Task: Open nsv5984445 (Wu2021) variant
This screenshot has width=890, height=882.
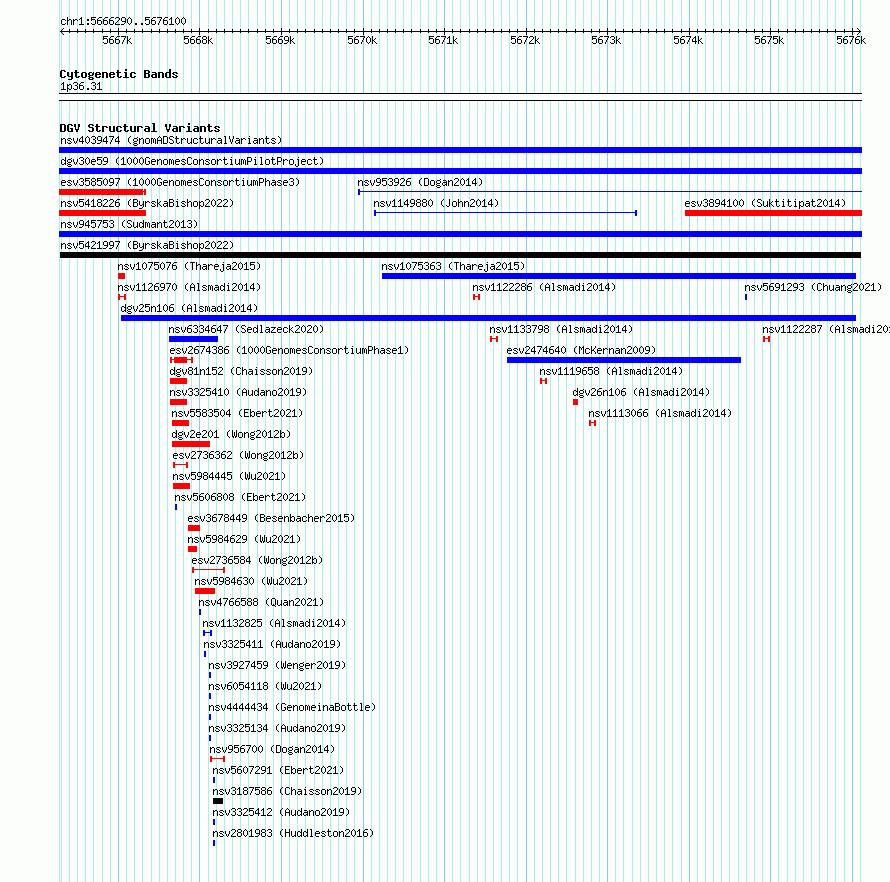Action: [229, 476]
